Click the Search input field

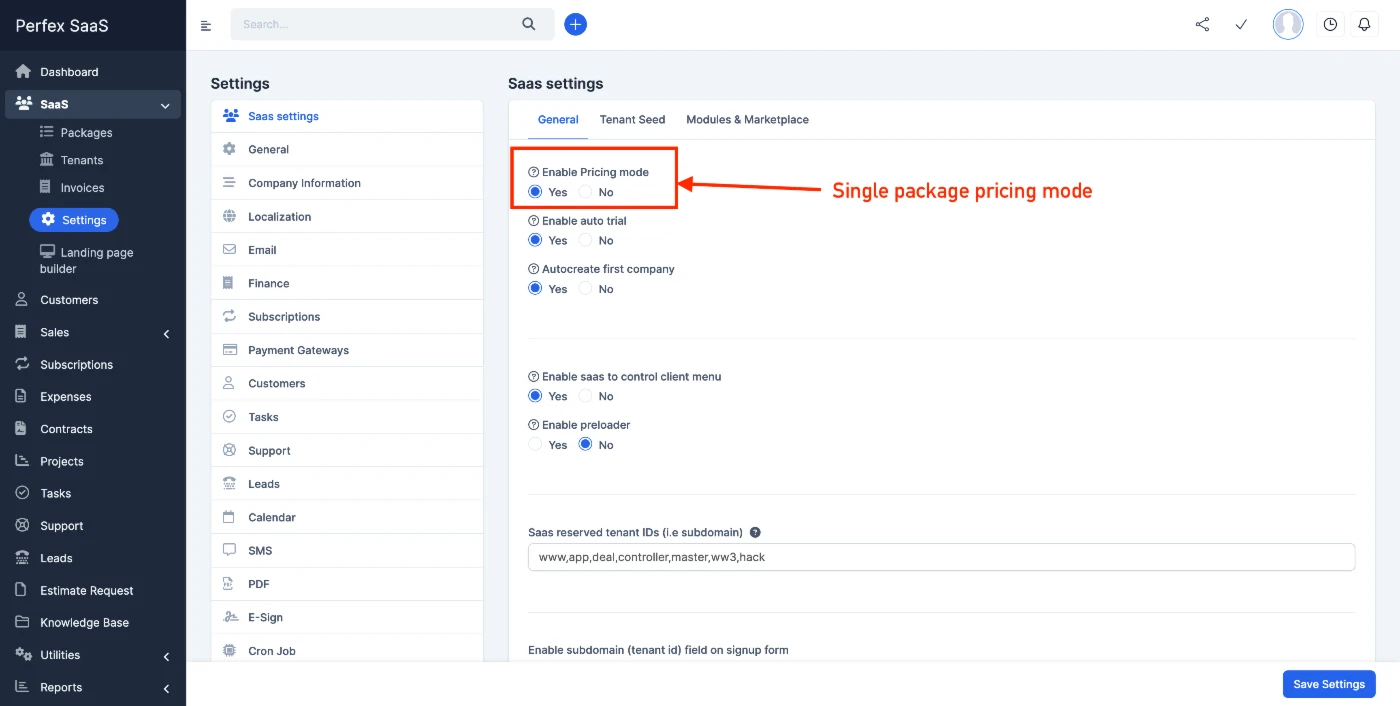pyautogui.click(x=375, y=24)
